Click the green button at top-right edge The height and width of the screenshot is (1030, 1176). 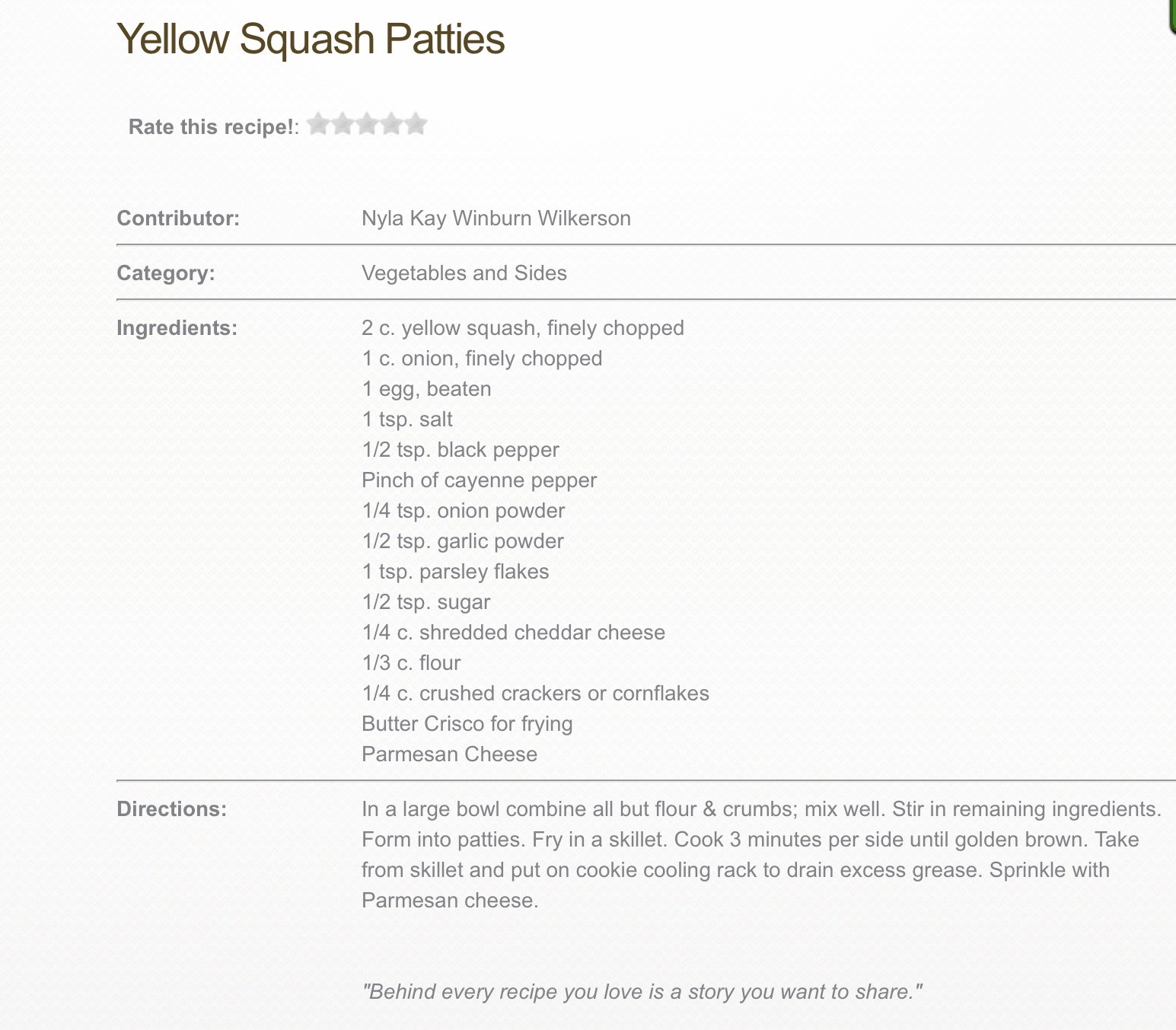tap(1172, 15)
